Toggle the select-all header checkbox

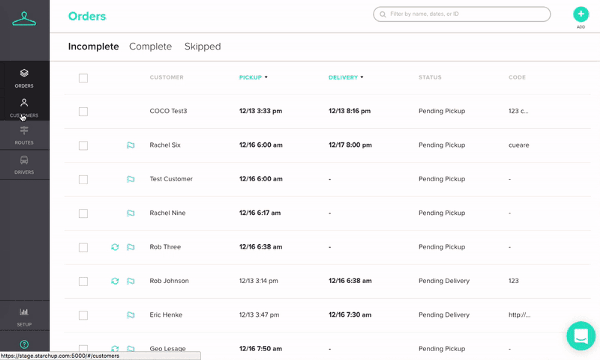[x=83, y=78]
